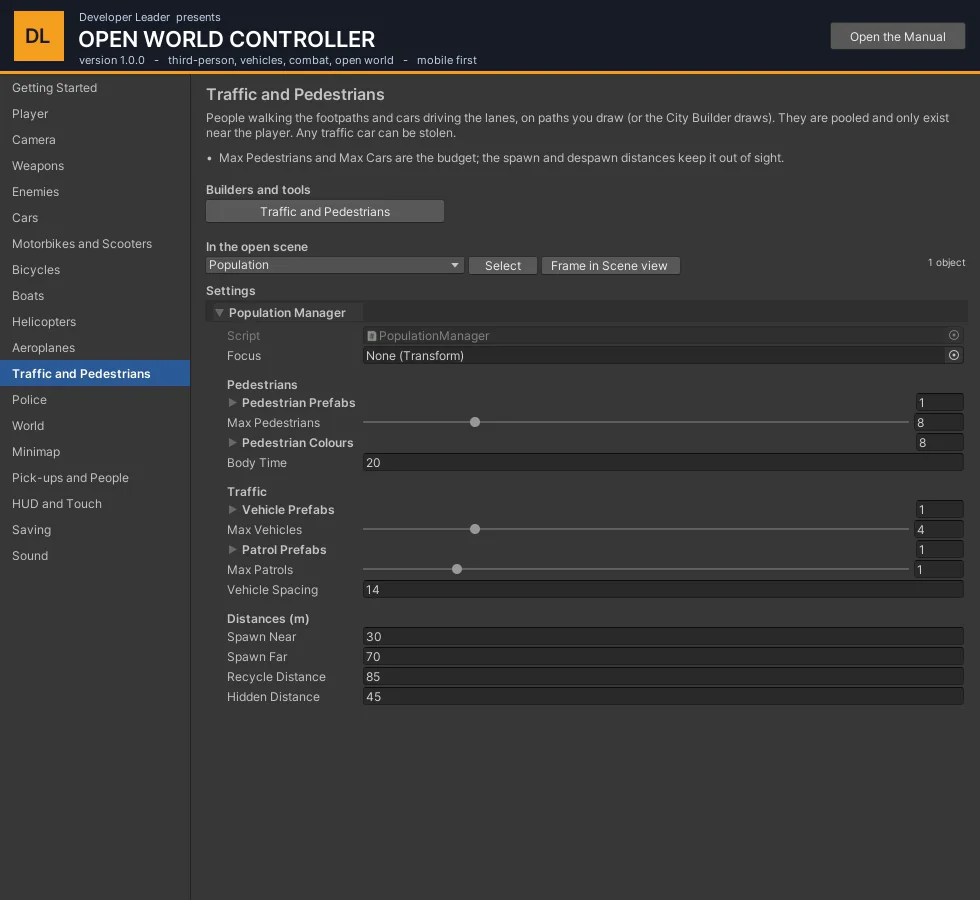Click the 'version 1.0.0' text
This screenshot has width=980, height=900.
(x=112, y=60)
